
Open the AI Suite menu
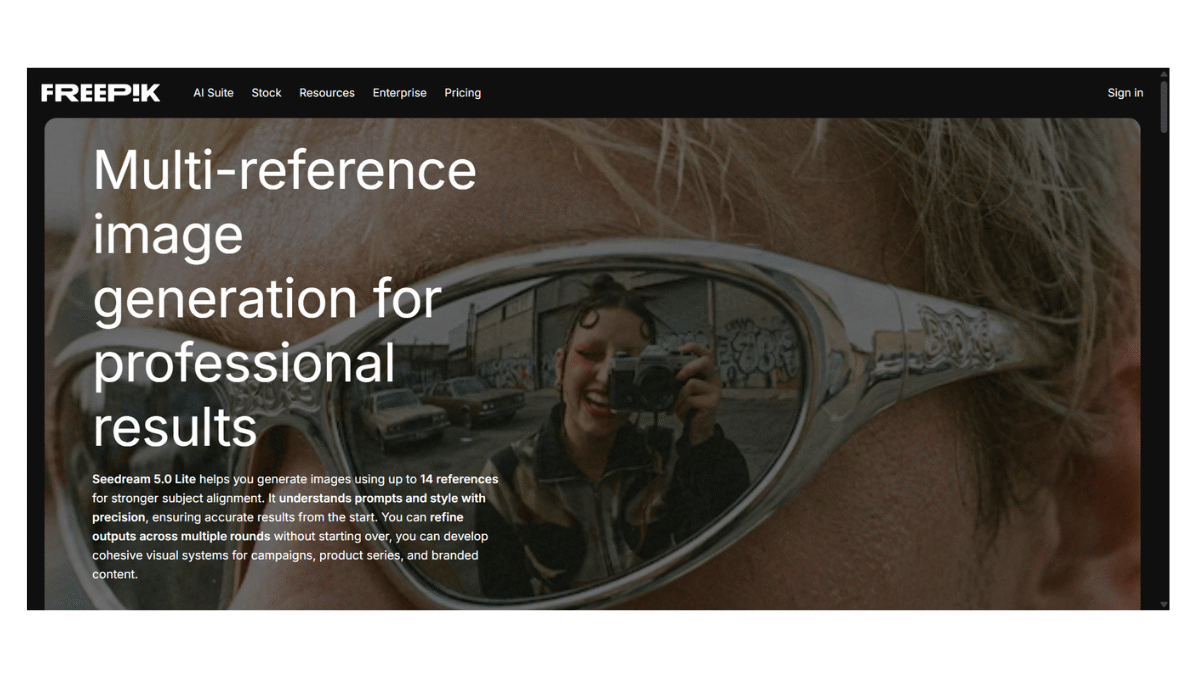click(x=213, y=93)
